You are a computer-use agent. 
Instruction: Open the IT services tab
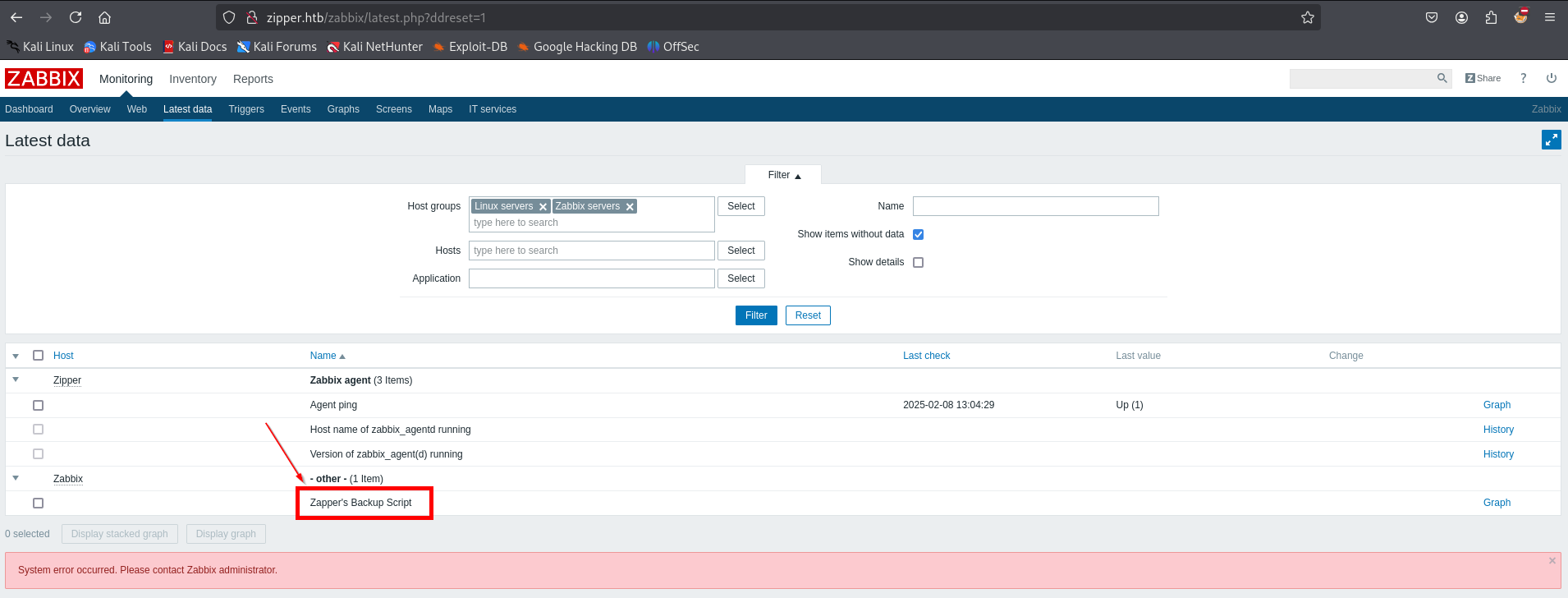tap(493, 109)
